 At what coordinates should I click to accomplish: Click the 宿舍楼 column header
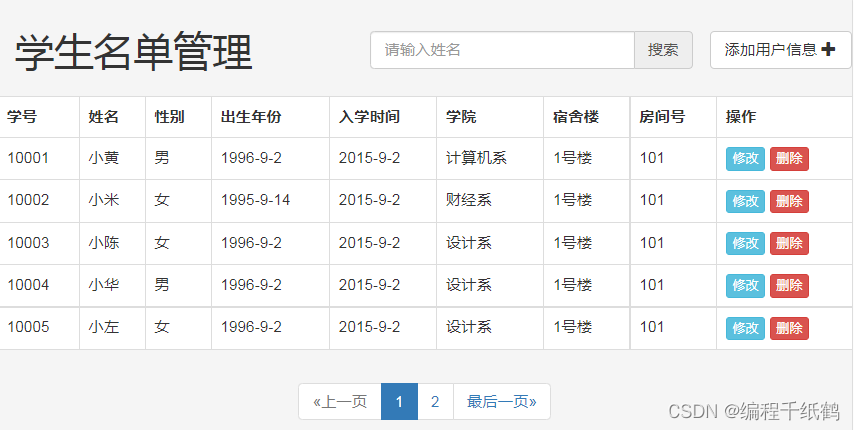click(x=576, y=117)
